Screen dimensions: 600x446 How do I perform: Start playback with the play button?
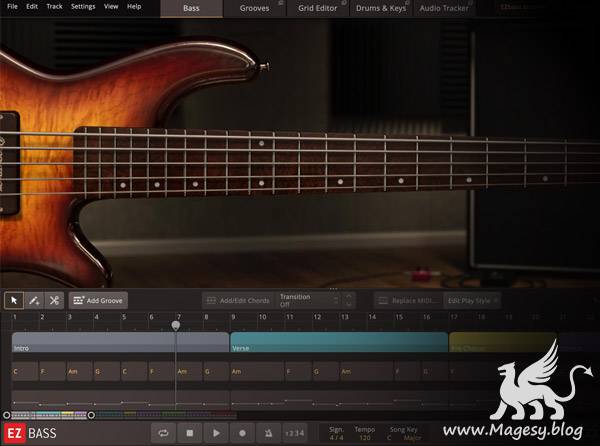click(x=216, y=433)
